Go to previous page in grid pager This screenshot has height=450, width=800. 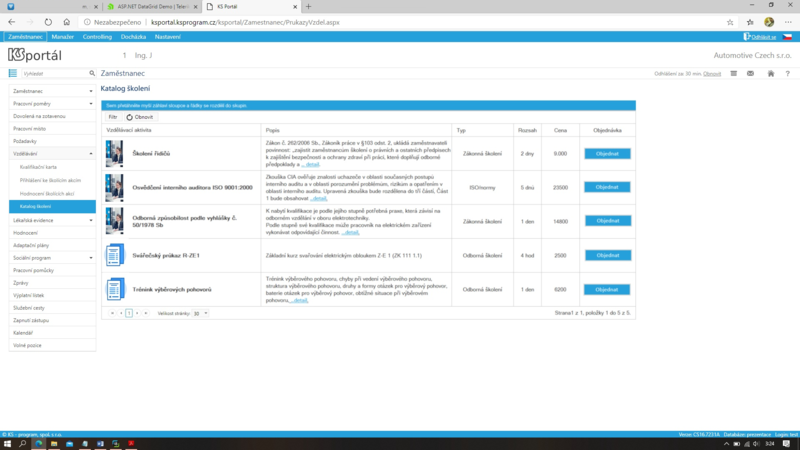tap(121, 313)
